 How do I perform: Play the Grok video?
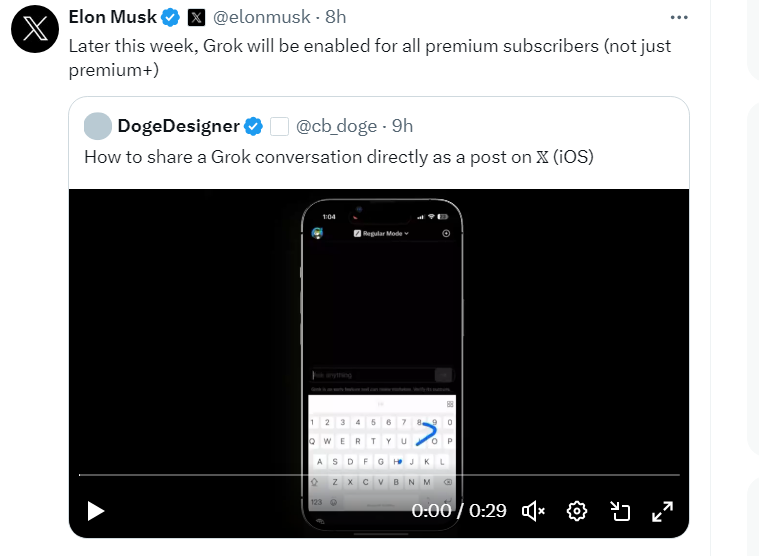96,511
